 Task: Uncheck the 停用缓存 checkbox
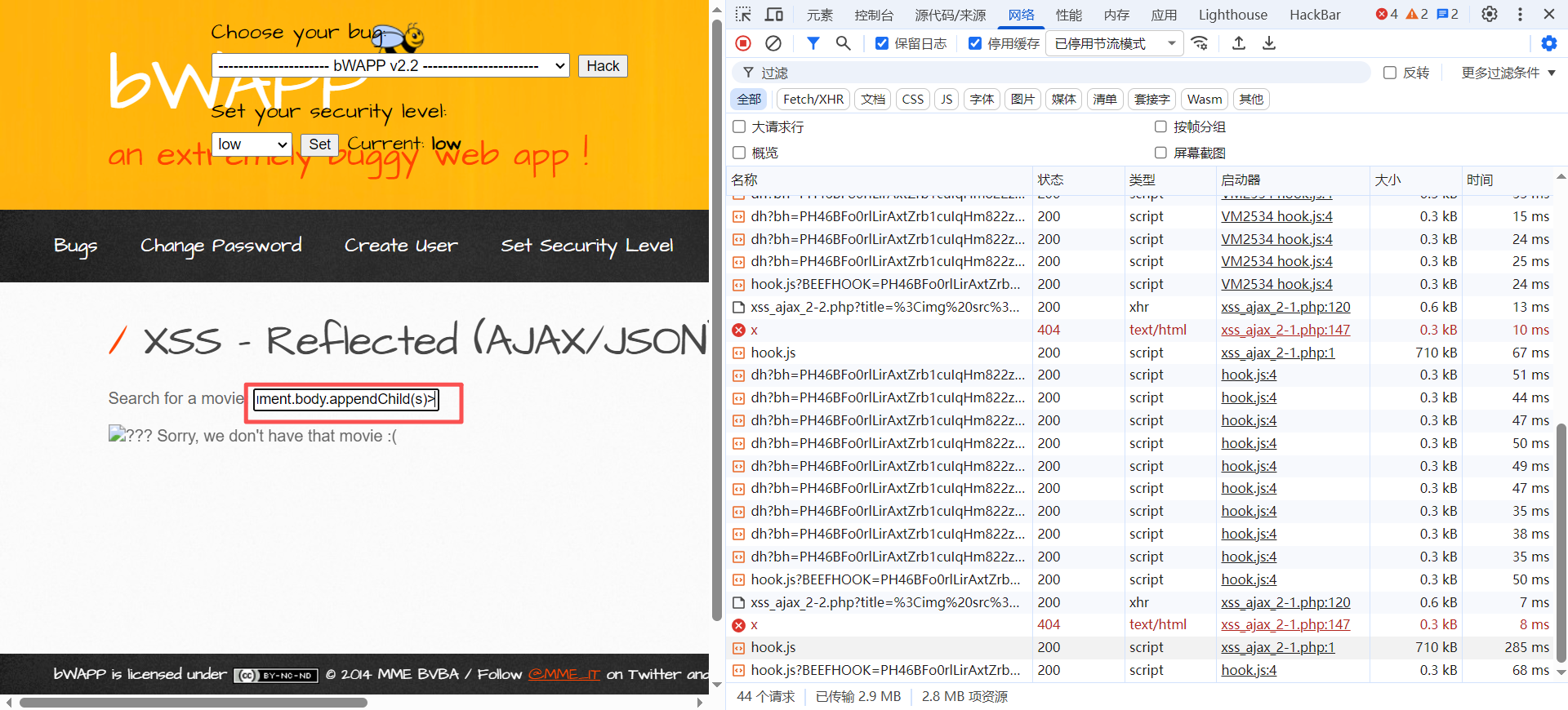[975, 43]
